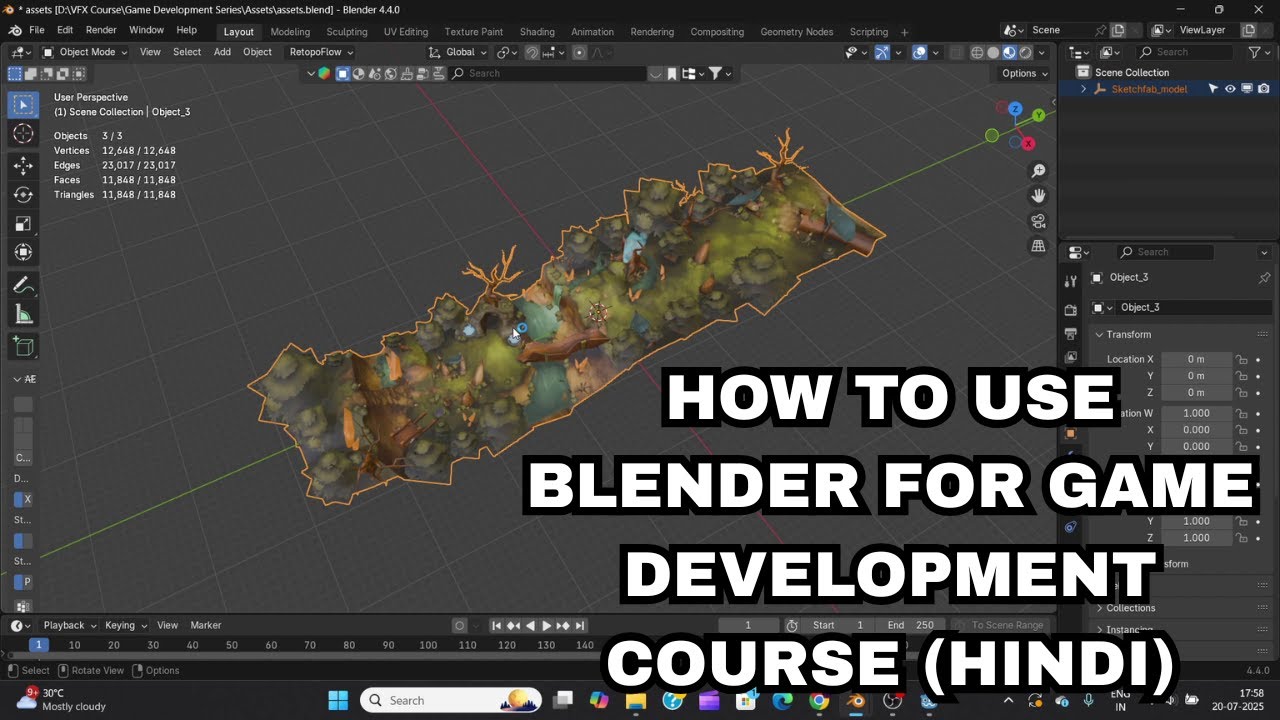The width and height of the screenshot is (1280, 720).
Task: Toggle Sketchfab_model selectability arrow icon
Action: [1214, 89]
